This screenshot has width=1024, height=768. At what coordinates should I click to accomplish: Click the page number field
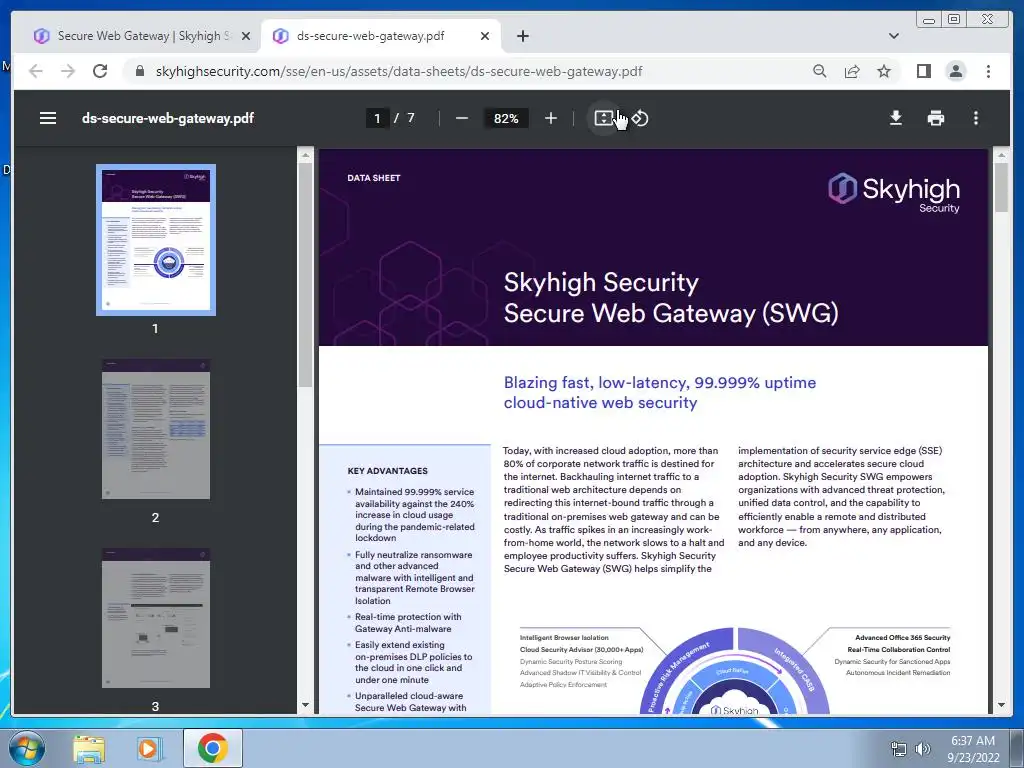(x=377, y=118)
